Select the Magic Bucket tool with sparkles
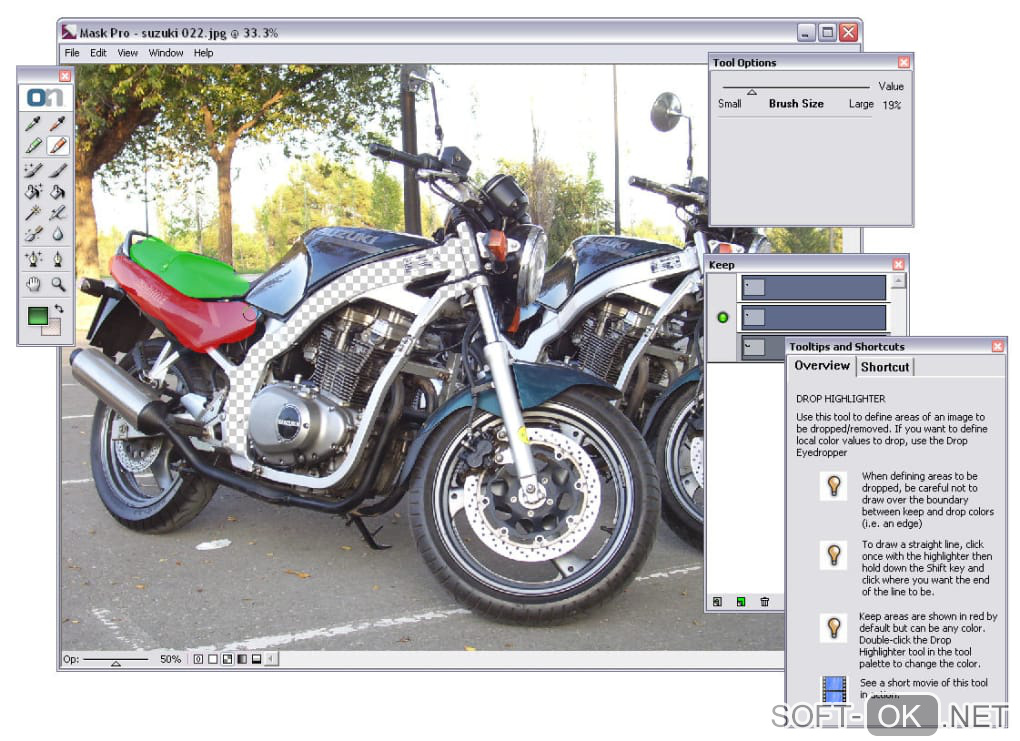Image resolution: width=1020 pixels, height=741 pixels. 33,191
